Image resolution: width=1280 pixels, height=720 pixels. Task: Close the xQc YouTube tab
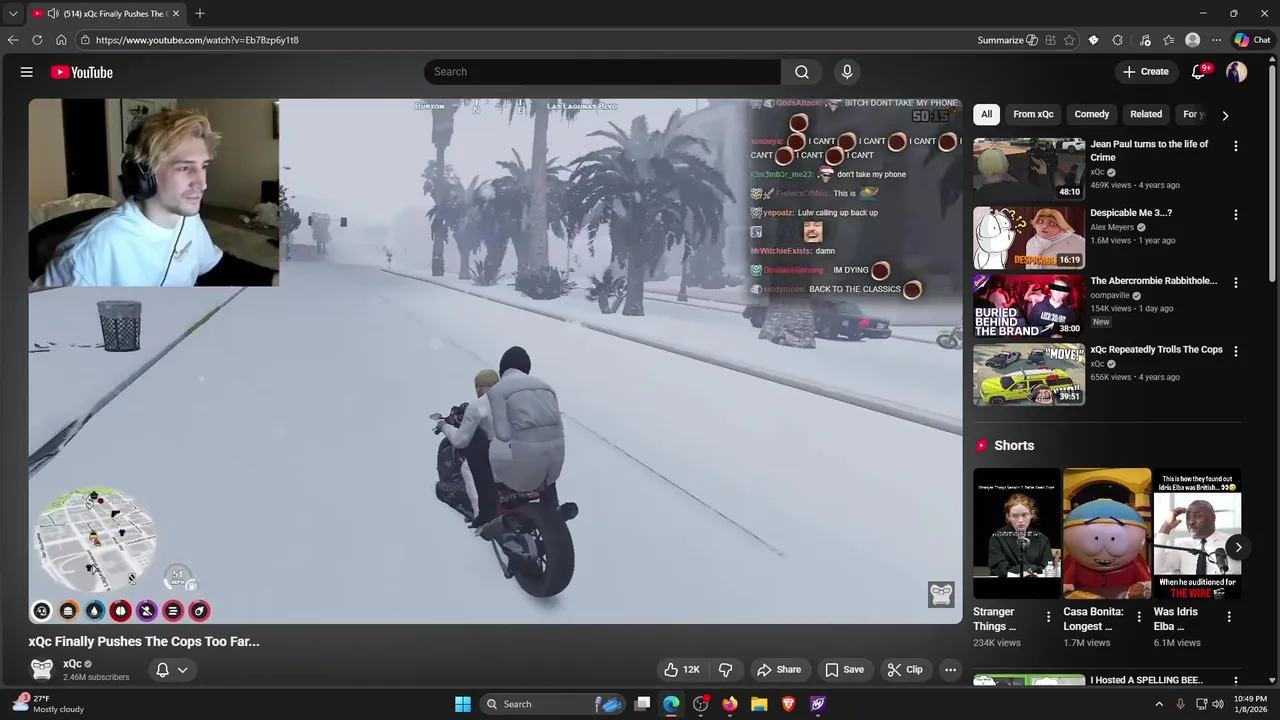click(175, 13)
